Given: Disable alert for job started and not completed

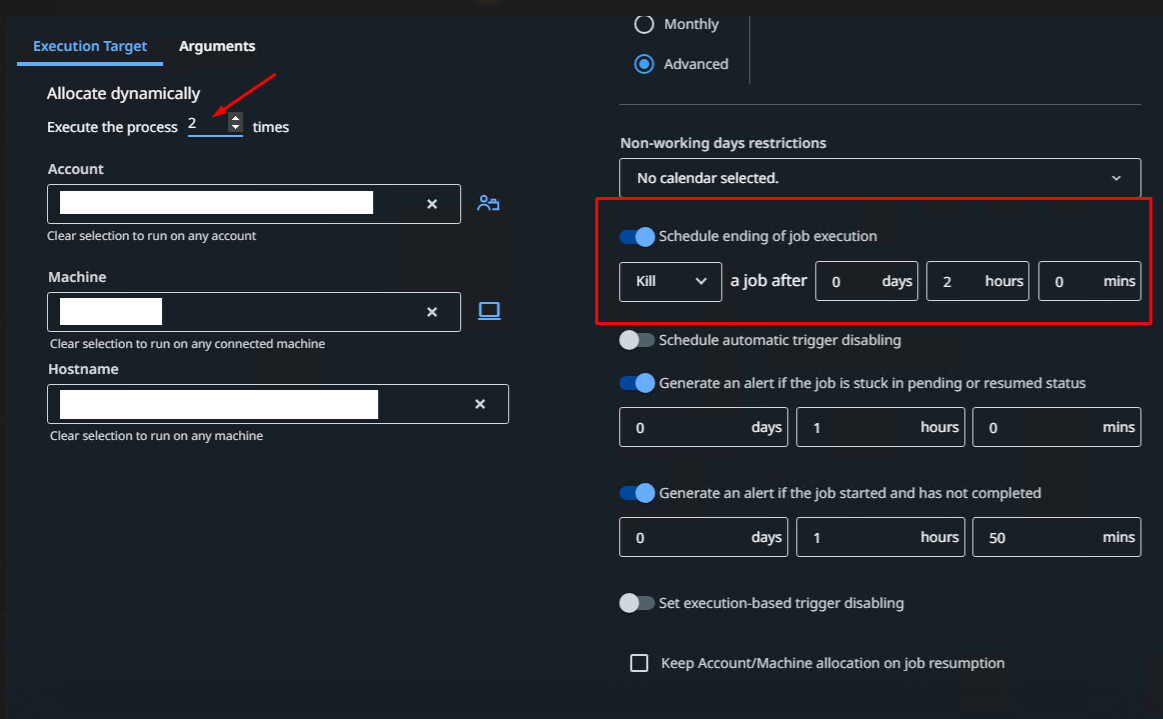Looking at the screenshot, I should (x=637, y=493).
